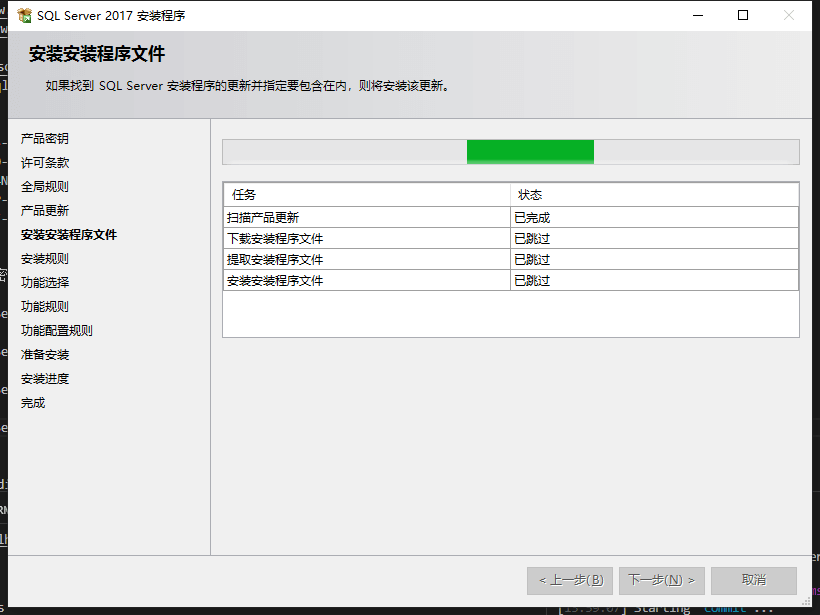Screen dimensions: 820x615
Task: Go to the 安装进度 step
Action: click(45, 379)
